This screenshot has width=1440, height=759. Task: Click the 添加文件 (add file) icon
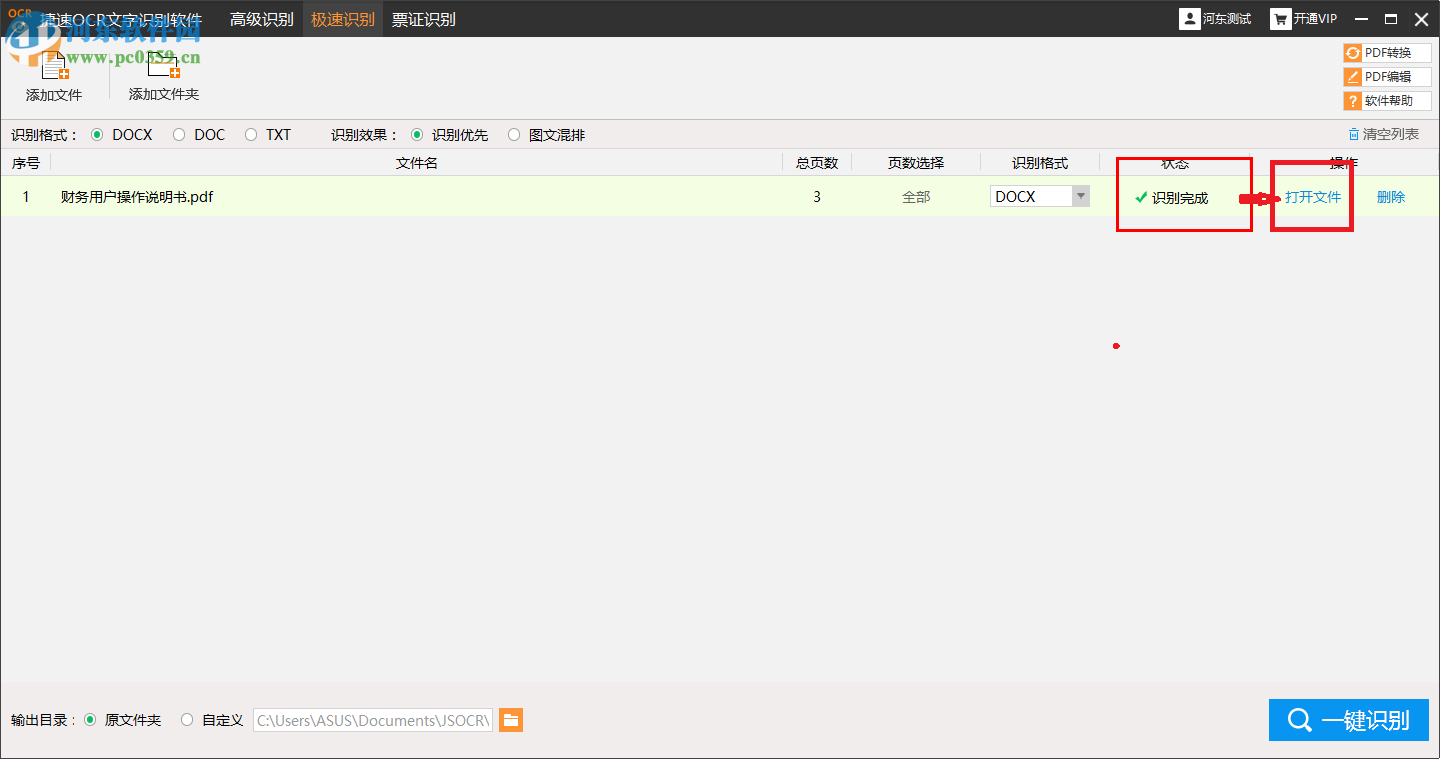point(54,63)
